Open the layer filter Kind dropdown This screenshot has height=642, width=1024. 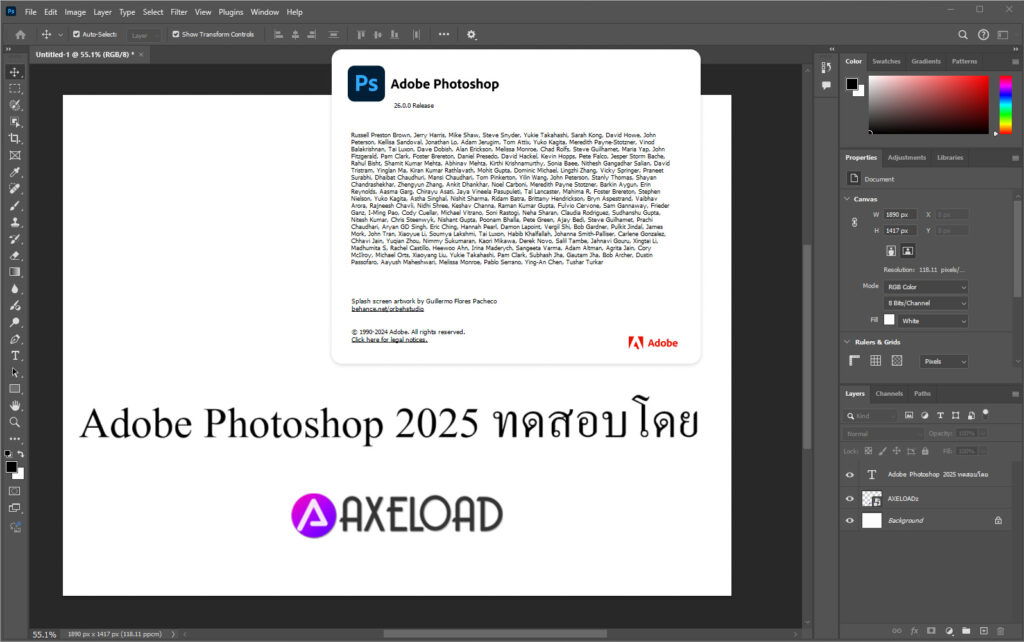(871, 415)
